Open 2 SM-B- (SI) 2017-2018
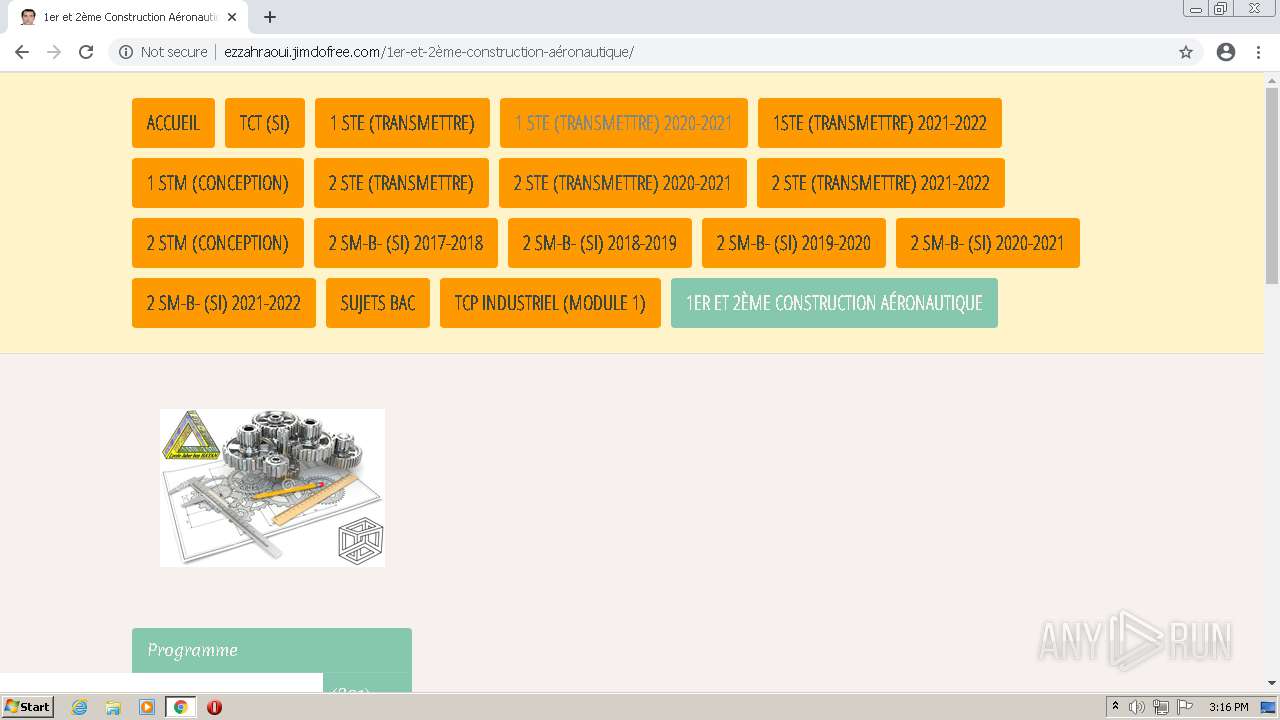 coord(406,243)
